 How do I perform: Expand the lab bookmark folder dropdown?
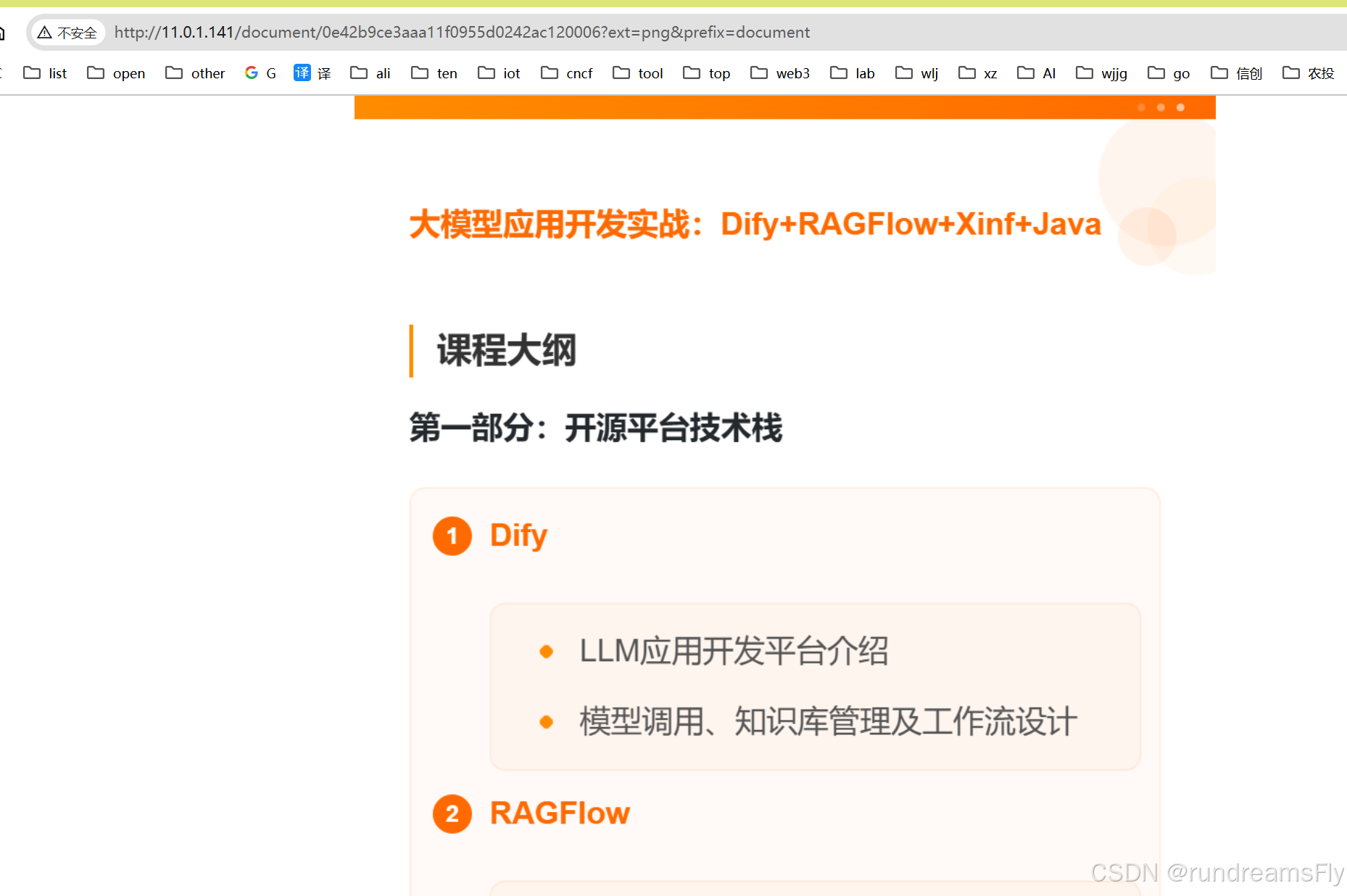click(852, 73)
